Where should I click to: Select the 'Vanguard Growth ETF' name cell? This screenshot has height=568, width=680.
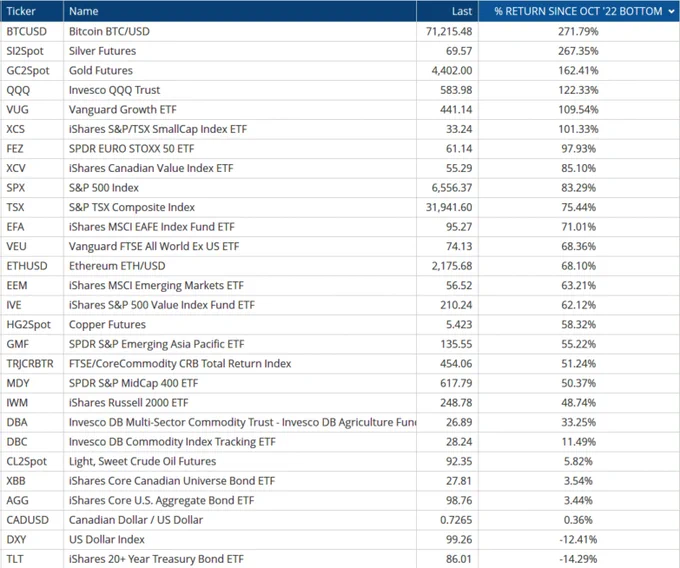[240, 110]
